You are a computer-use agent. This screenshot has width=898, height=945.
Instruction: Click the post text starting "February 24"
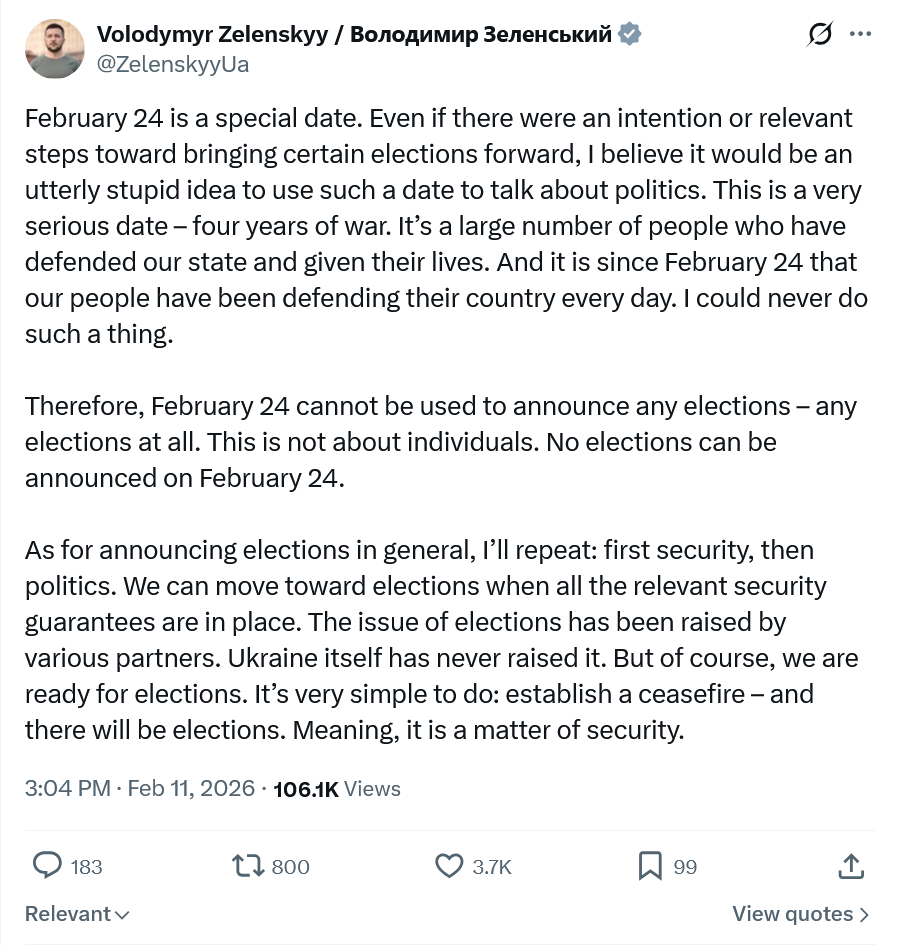440,226
